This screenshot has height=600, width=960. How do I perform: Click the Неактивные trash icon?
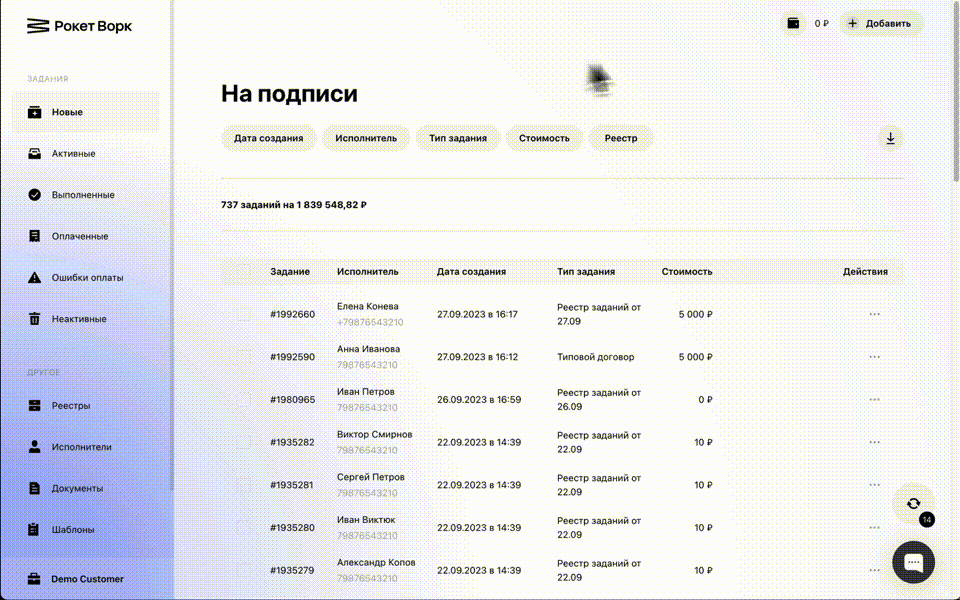(x=34, y=319)
